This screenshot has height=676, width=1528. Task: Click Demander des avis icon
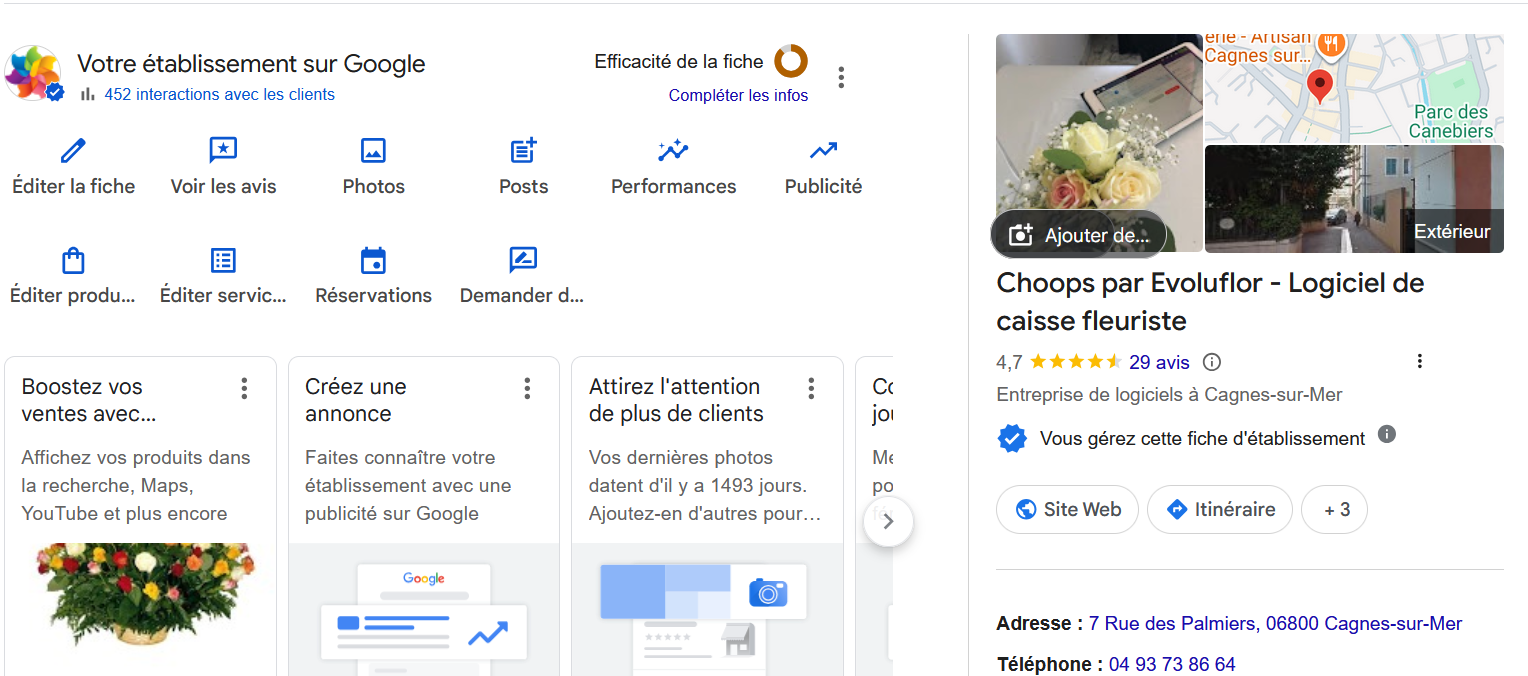coord(523,260)
